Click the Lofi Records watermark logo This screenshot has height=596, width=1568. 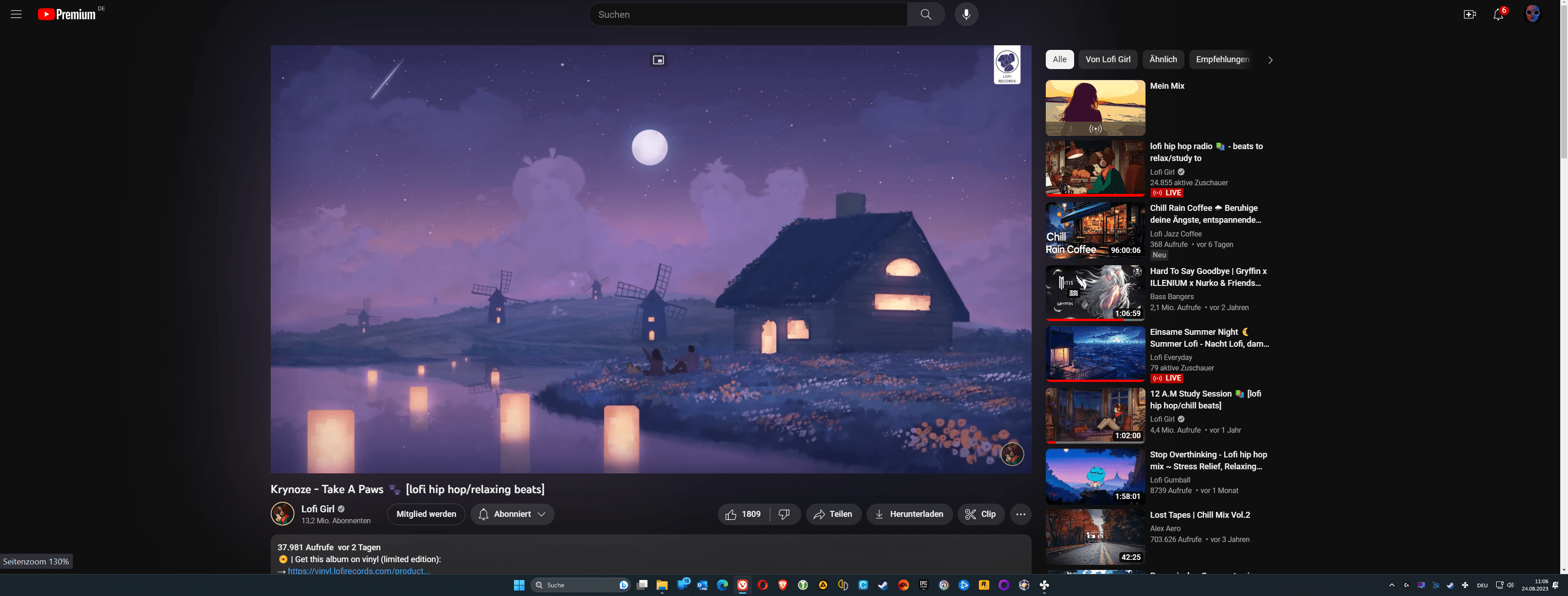click(1007, 64)
